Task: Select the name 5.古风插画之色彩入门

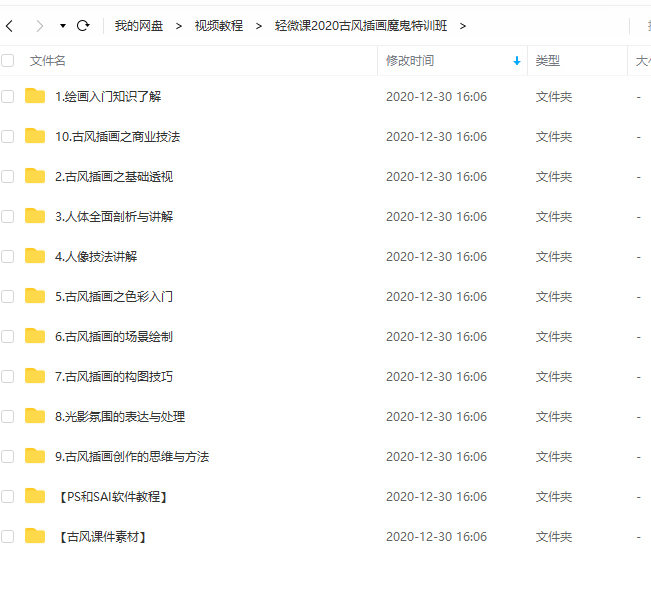Action: point(114,296)
